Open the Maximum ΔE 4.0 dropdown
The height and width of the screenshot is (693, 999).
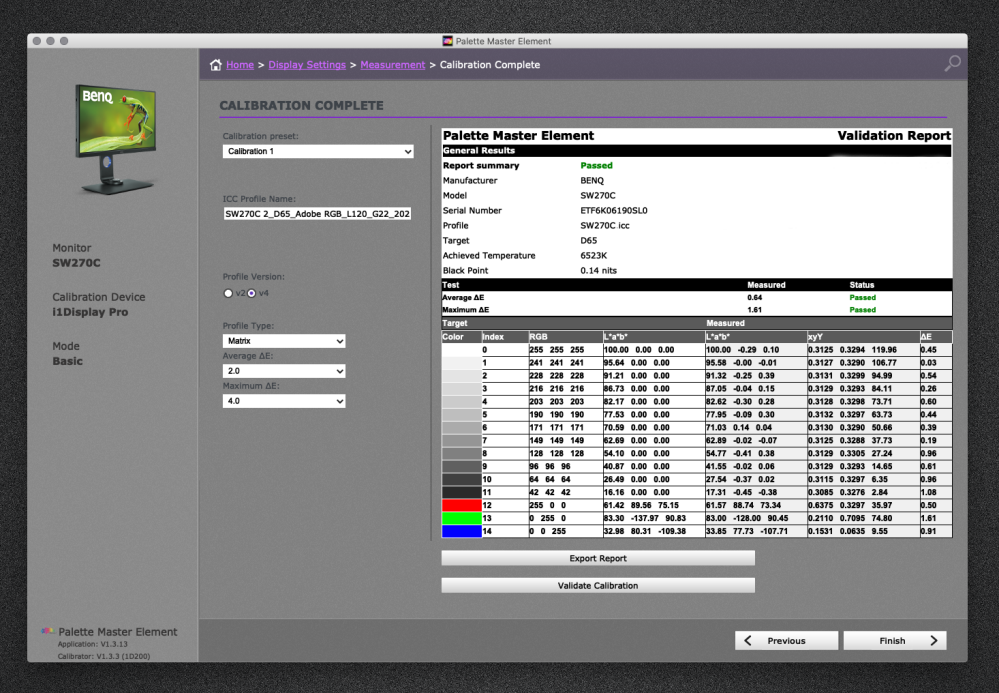click(284, 401)
